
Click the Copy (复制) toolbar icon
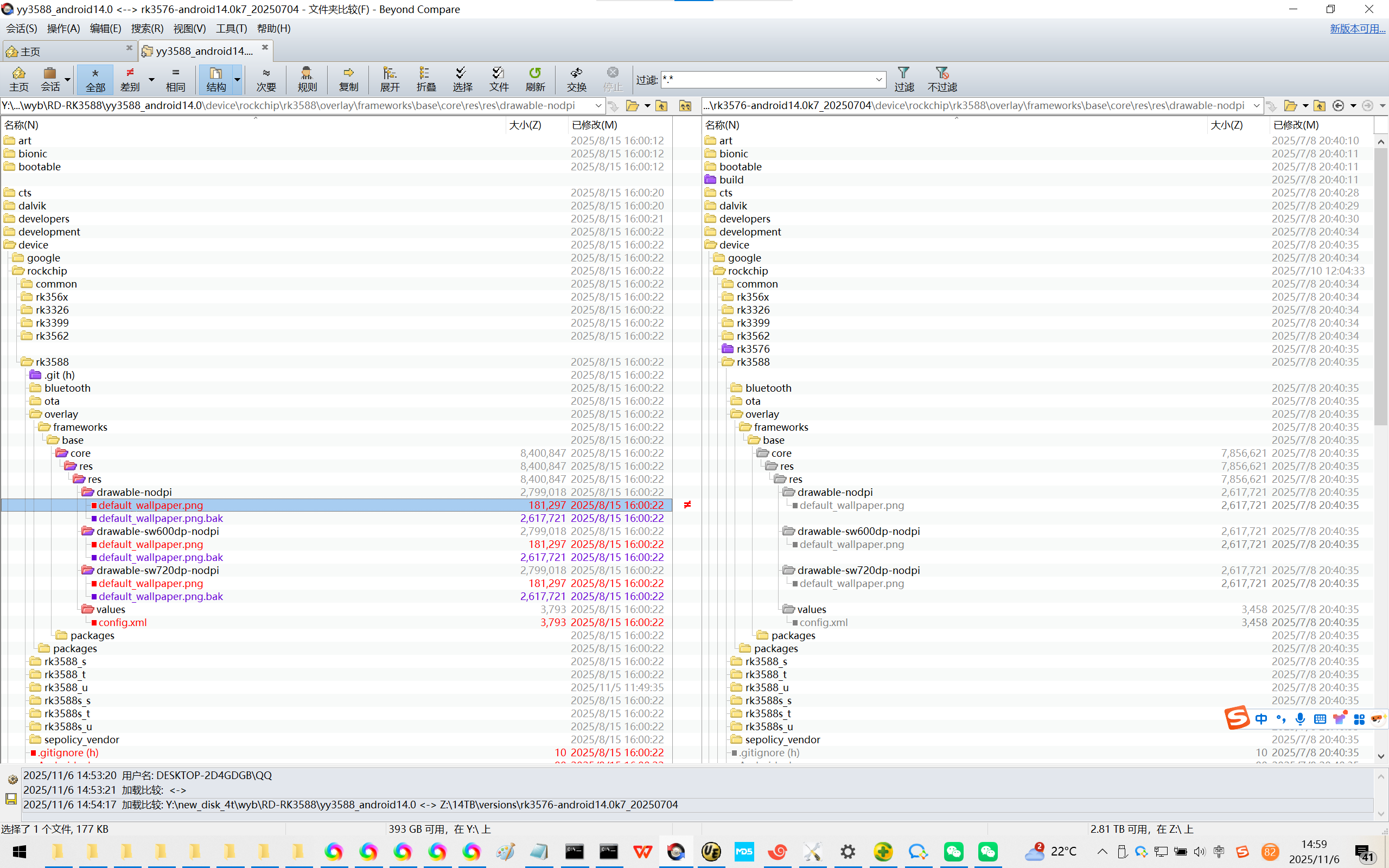point(348,79)
